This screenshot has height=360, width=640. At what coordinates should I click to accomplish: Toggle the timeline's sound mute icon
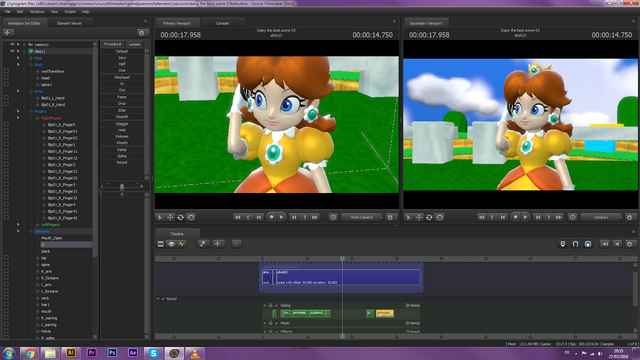coord(617,244)
